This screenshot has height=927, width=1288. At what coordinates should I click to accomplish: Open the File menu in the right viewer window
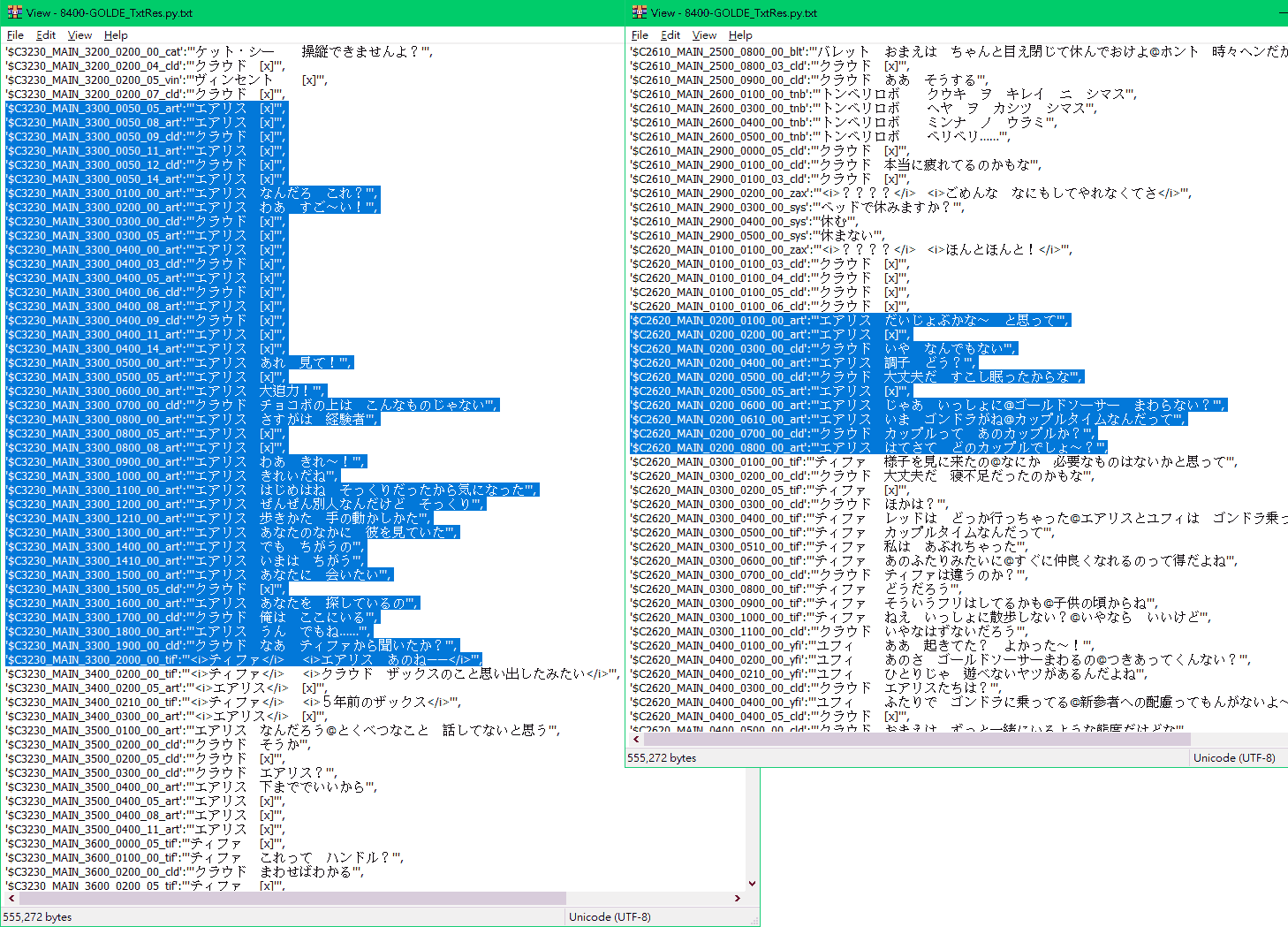(x=640, y=35)
